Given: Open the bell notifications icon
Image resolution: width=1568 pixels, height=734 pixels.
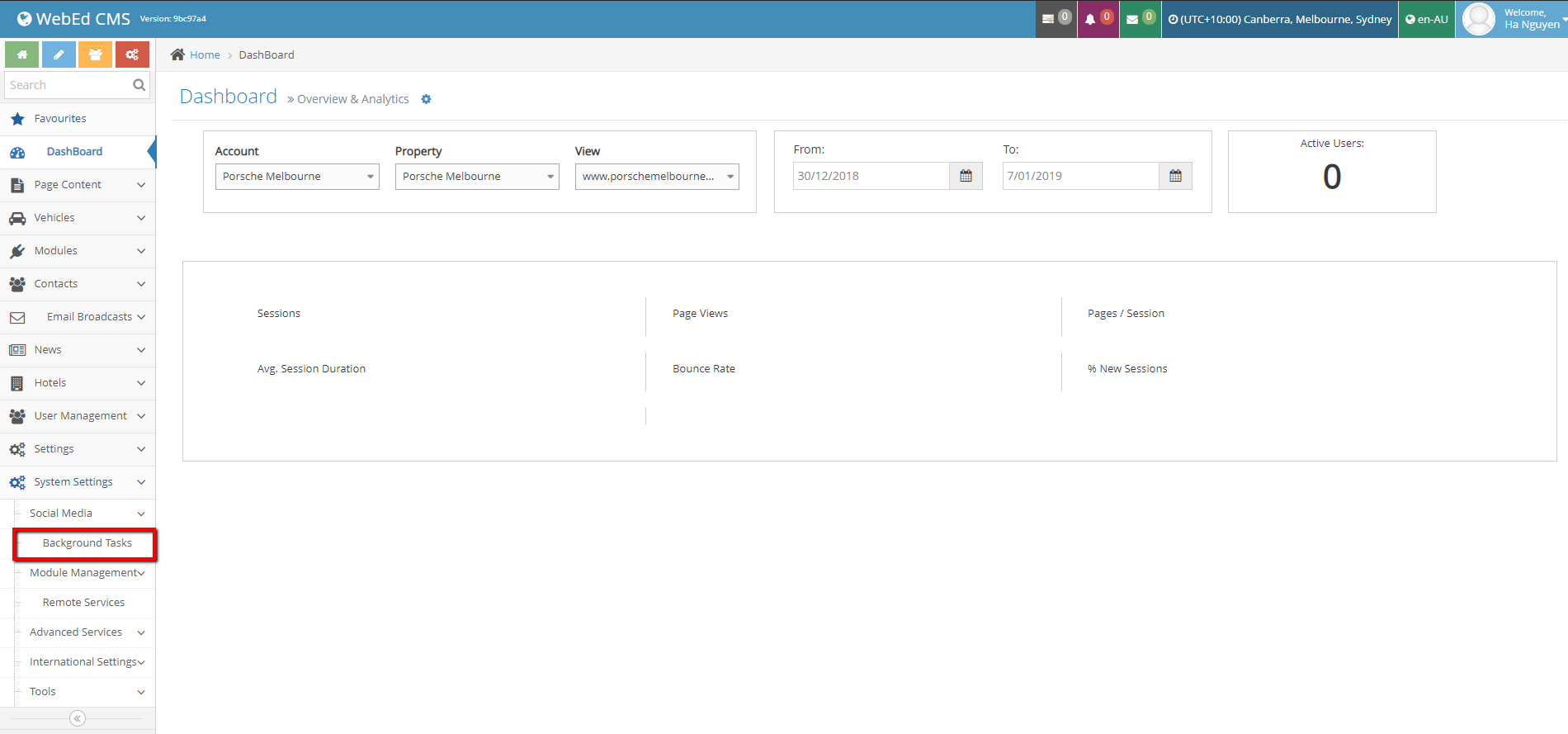Looking at the screenshot, I should 1098,19.
